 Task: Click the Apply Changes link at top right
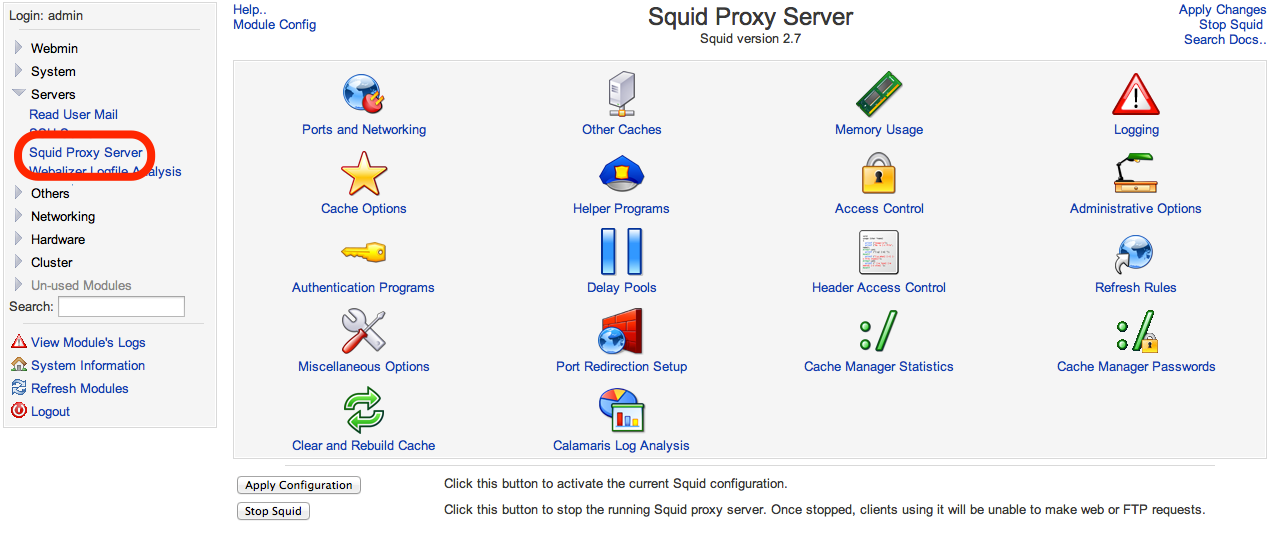pyautogui.click(x=1222, y=9)
